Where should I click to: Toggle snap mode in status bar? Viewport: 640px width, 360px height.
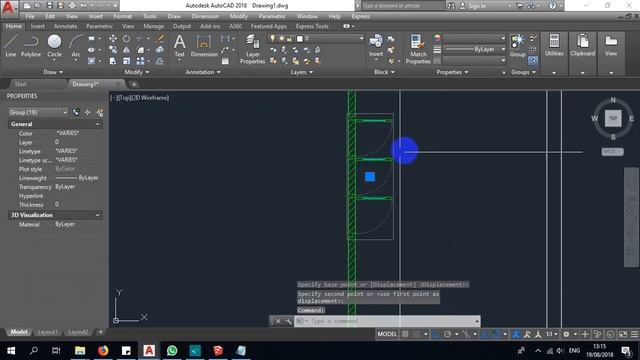tap(416, 334)
